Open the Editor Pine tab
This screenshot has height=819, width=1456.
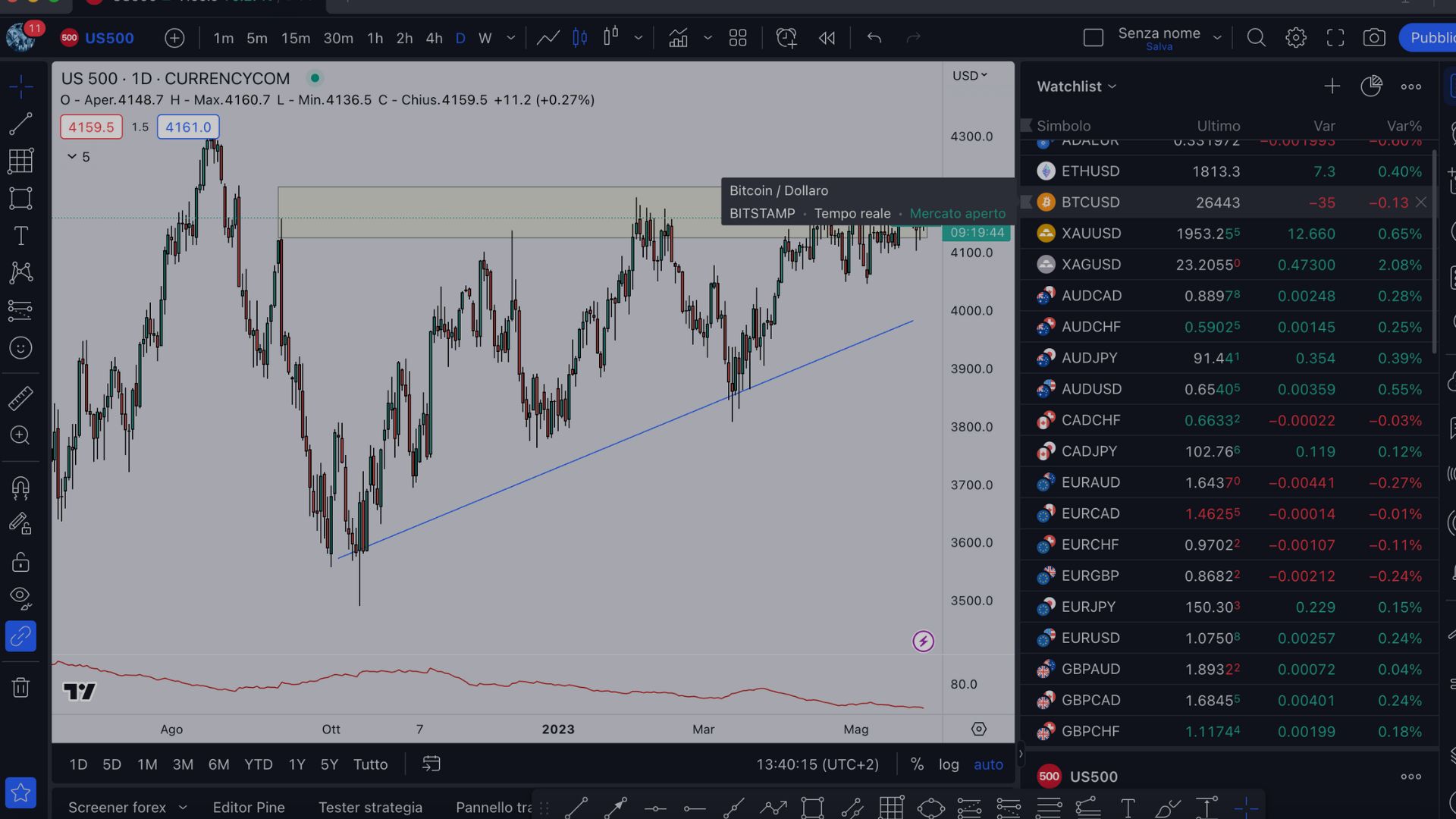click(x=249, y=808)
